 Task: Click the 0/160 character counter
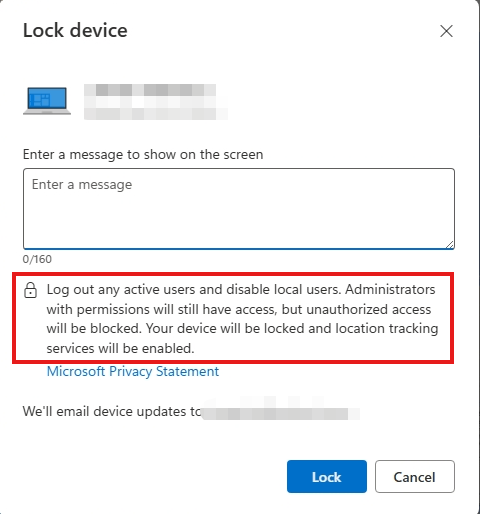point(37,259)
